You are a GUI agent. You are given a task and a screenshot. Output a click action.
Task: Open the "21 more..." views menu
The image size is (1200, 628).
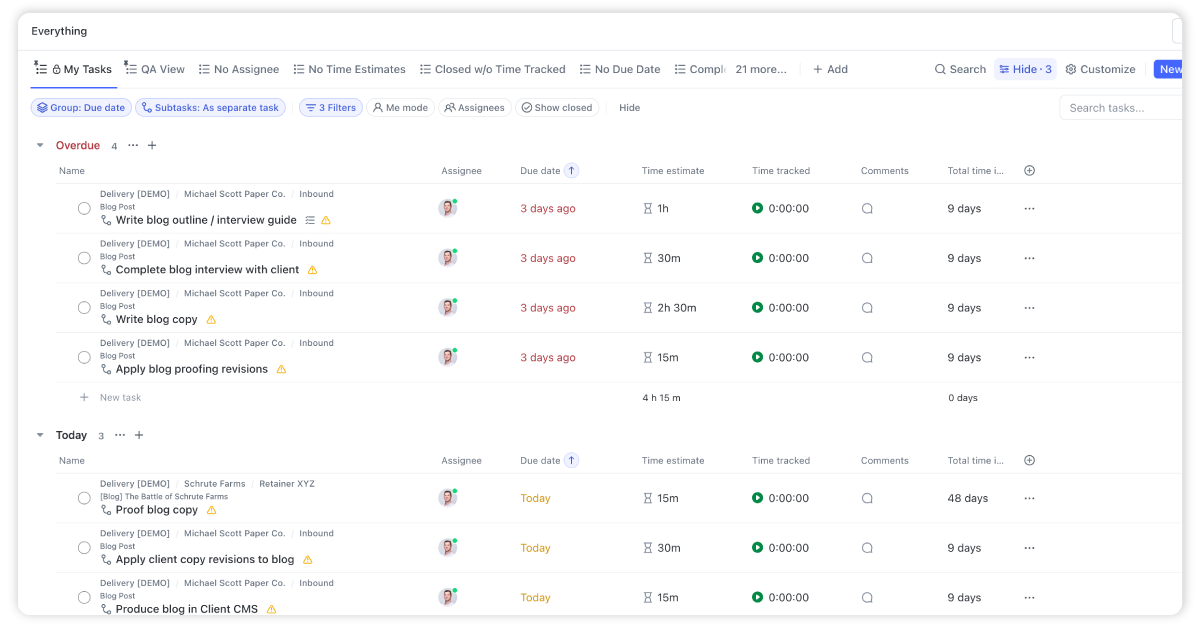point(762,69)
